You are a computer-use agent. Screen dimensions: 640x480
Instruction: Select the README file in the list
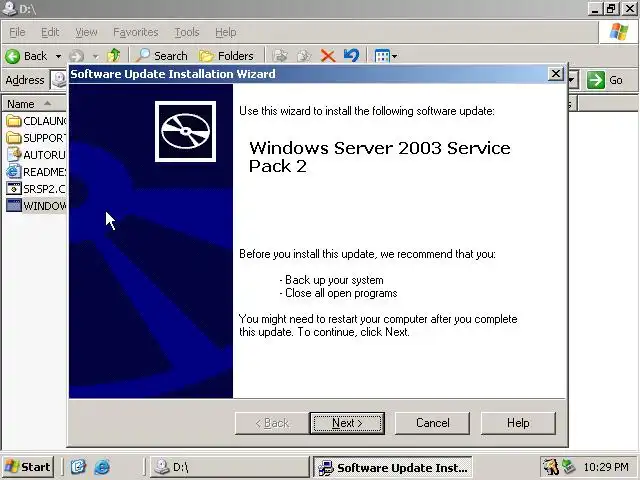(x=37, y=172)
